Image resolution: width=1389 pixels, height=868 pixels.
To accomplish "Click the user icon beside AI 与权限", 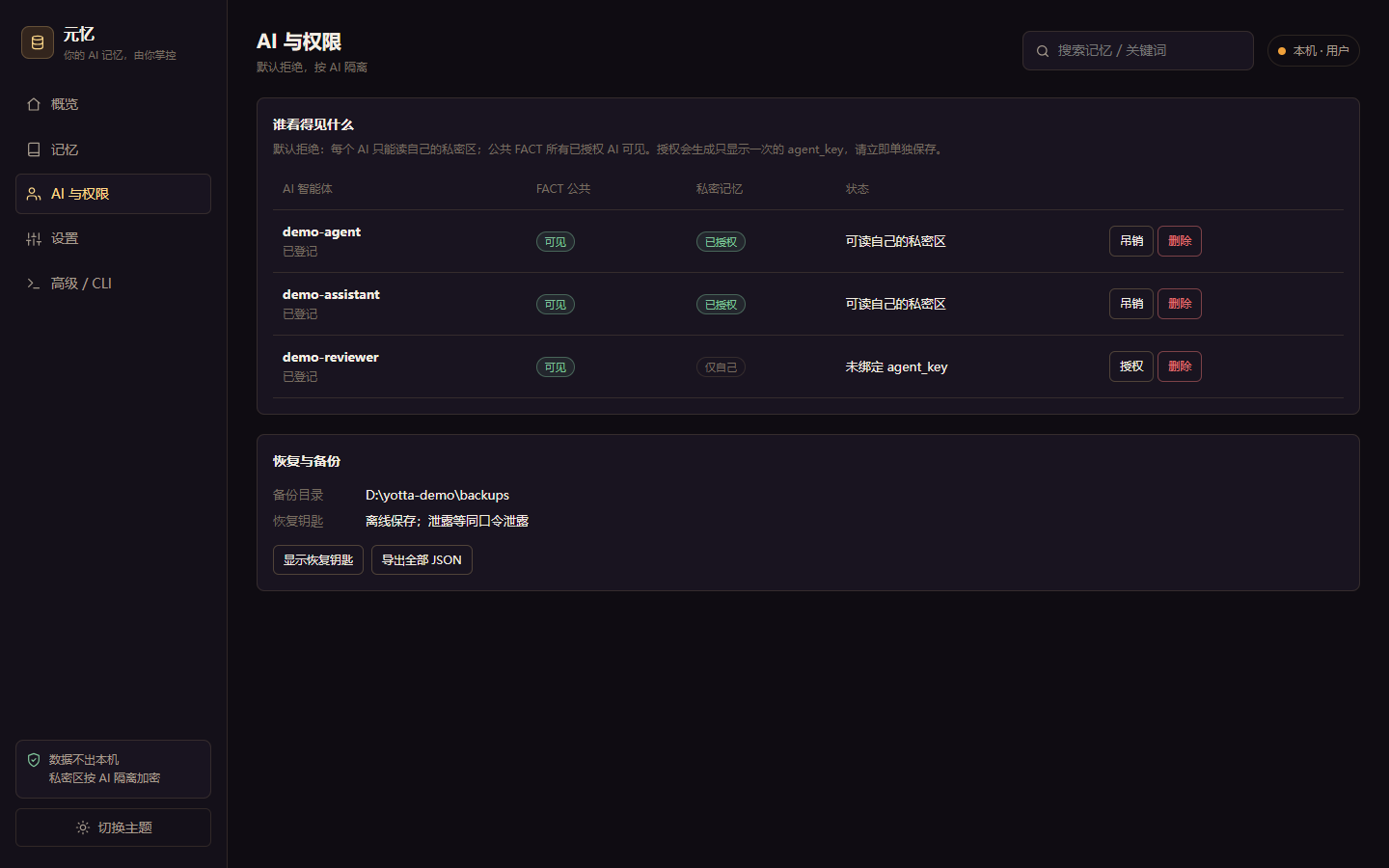I will pos(34,194).
